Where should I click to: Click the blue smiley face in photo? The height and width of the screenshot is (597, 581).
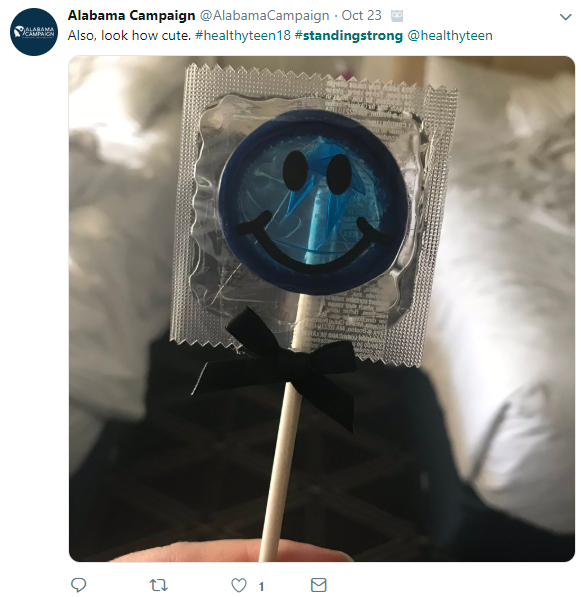(314, 202)
